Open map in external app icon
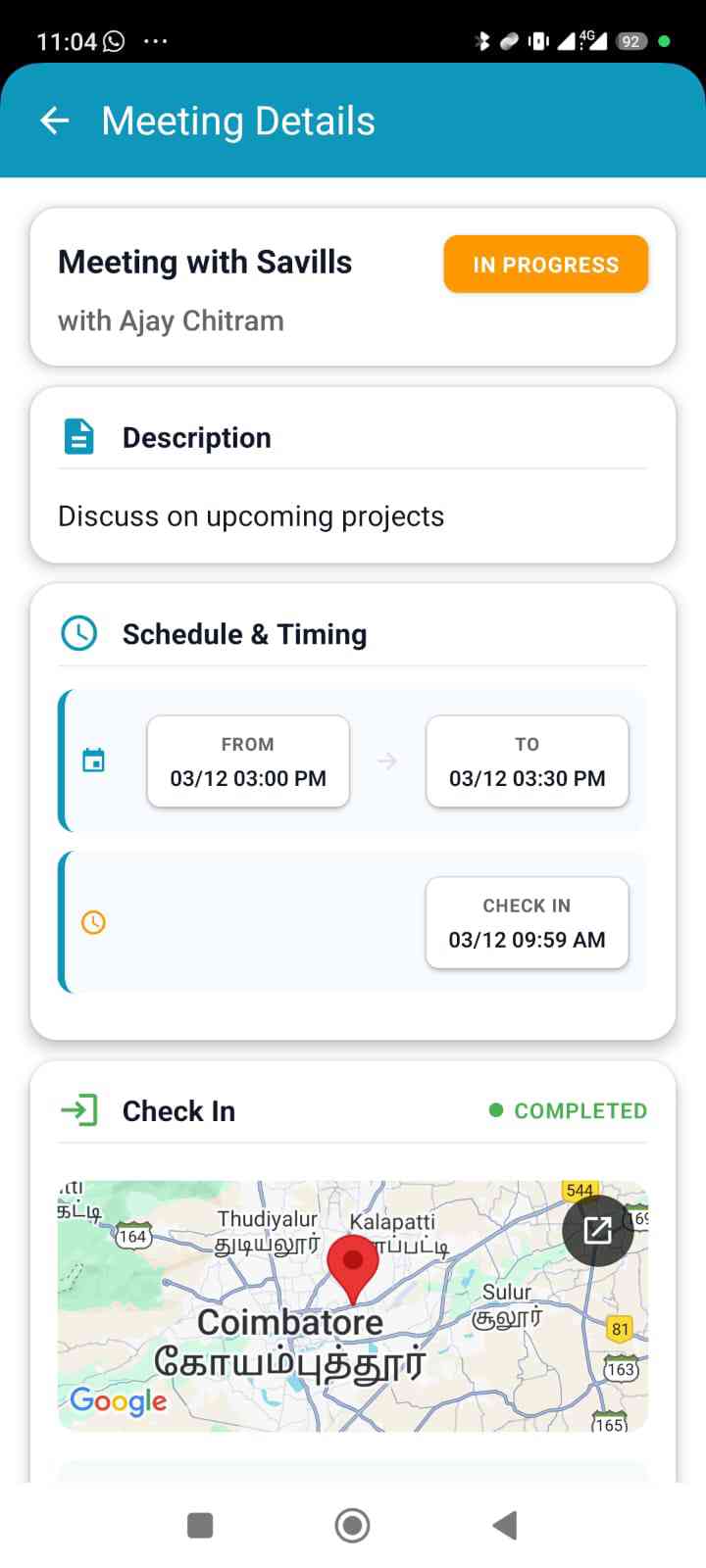The width and height of the screenshot is (706, 1568). pos(597,1230)
